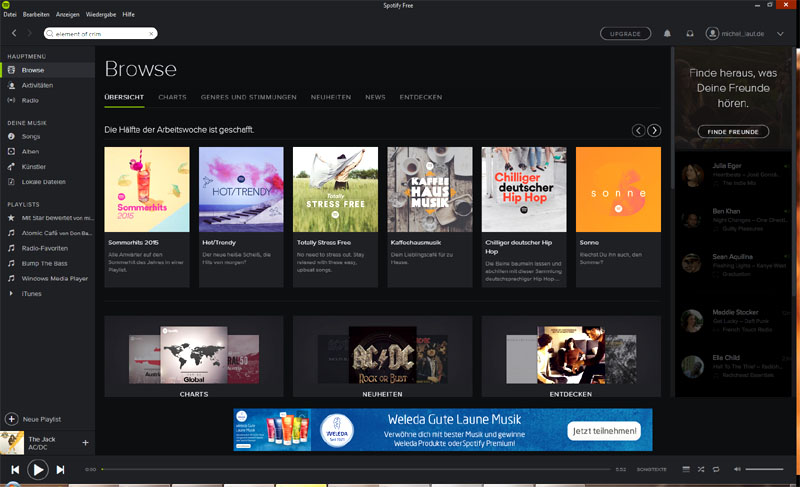
Task: Expand the iTunes playlist folder
Action: [11, 294]
